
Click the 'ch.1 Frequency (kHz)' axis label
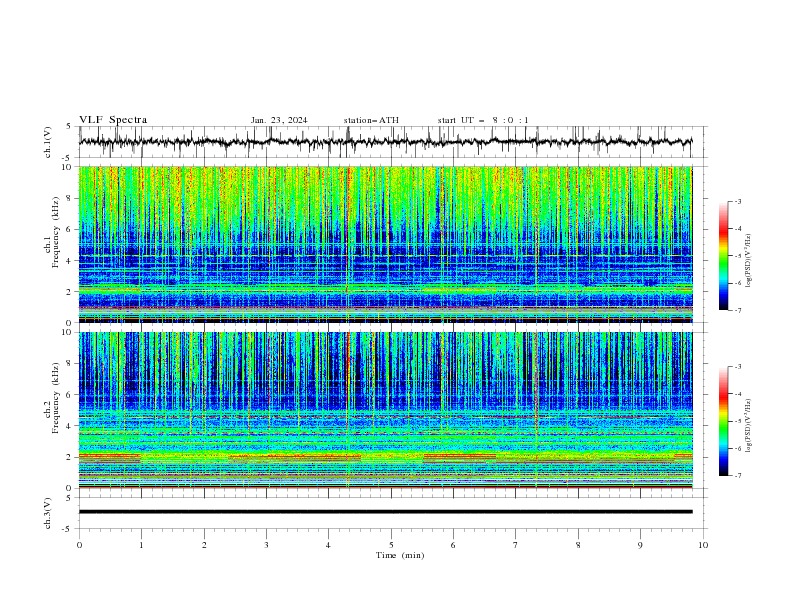click(52, 233)
